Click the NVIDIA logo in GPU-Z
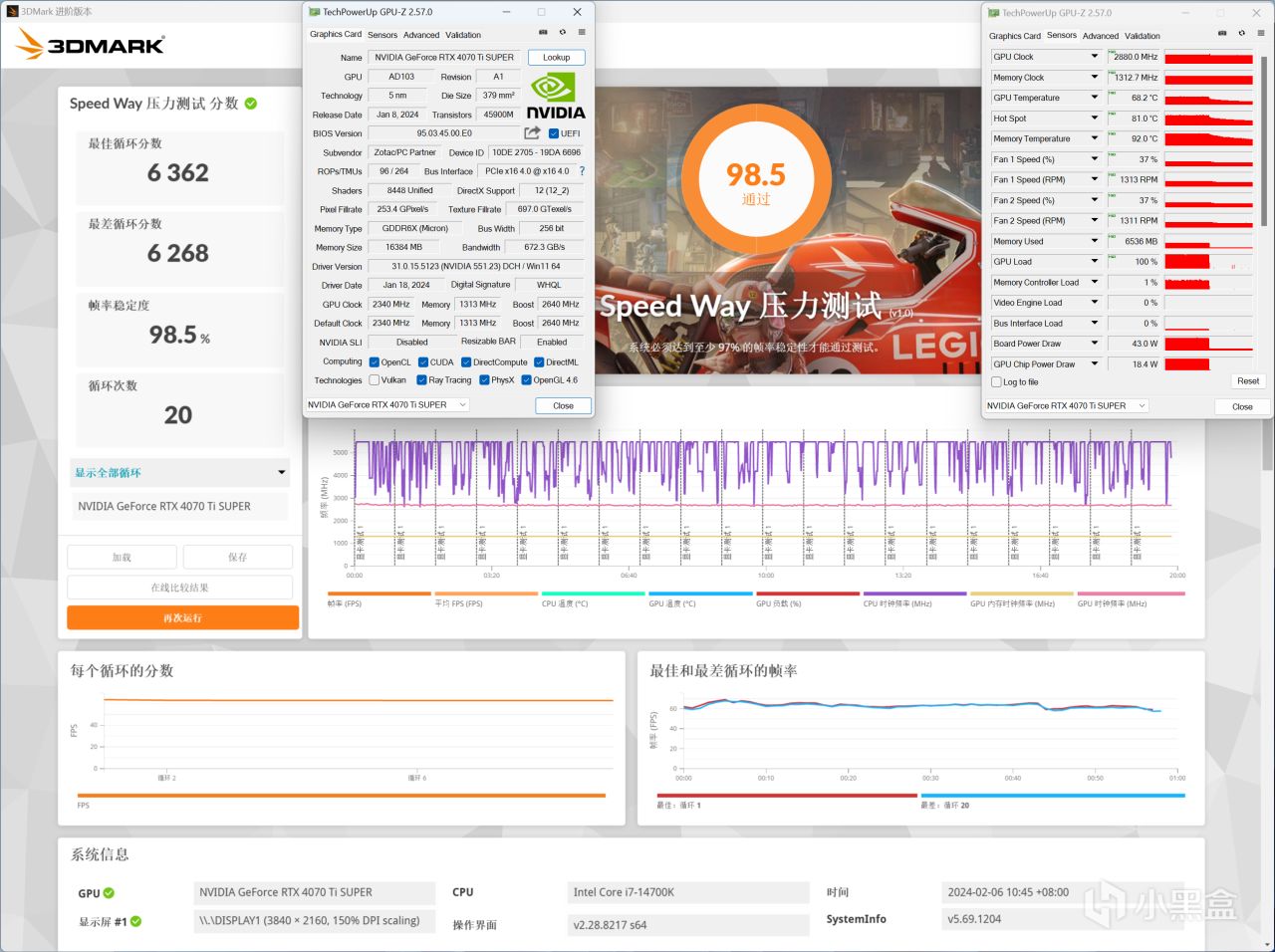 [555, 97]
